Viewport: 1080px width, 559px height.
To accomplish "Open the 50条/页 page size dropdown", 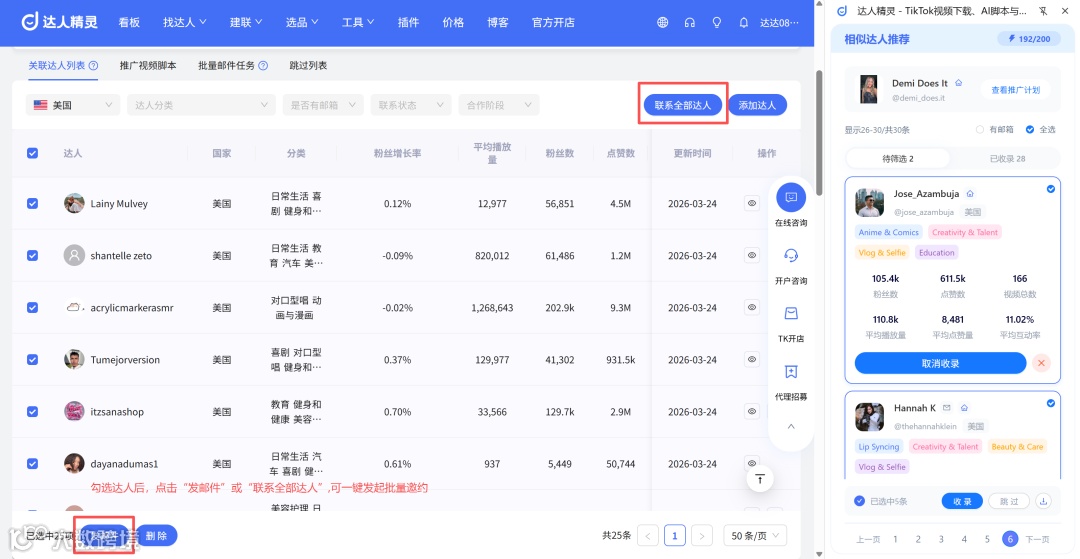I will click(755, 535).
